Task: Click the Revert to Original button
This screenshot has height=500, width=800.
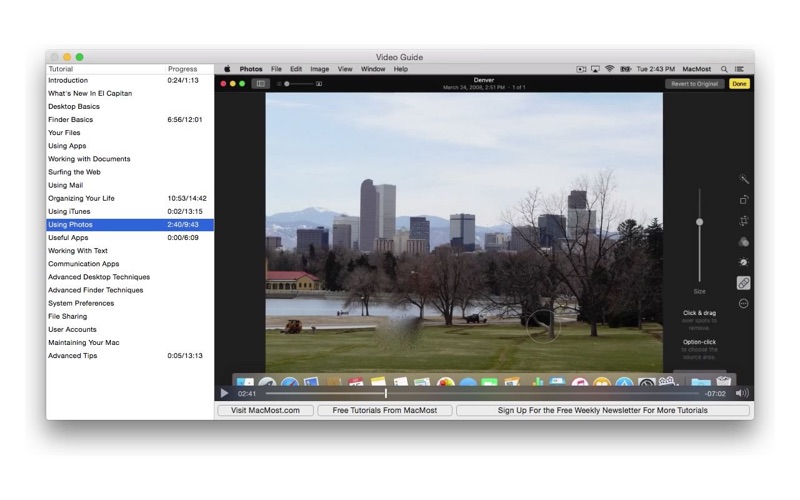Action: tap(694, 84)
